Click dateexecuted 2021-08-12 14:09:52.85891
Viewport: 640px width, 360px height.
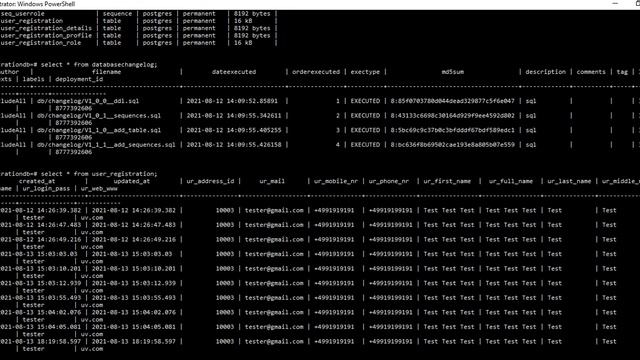232,101
